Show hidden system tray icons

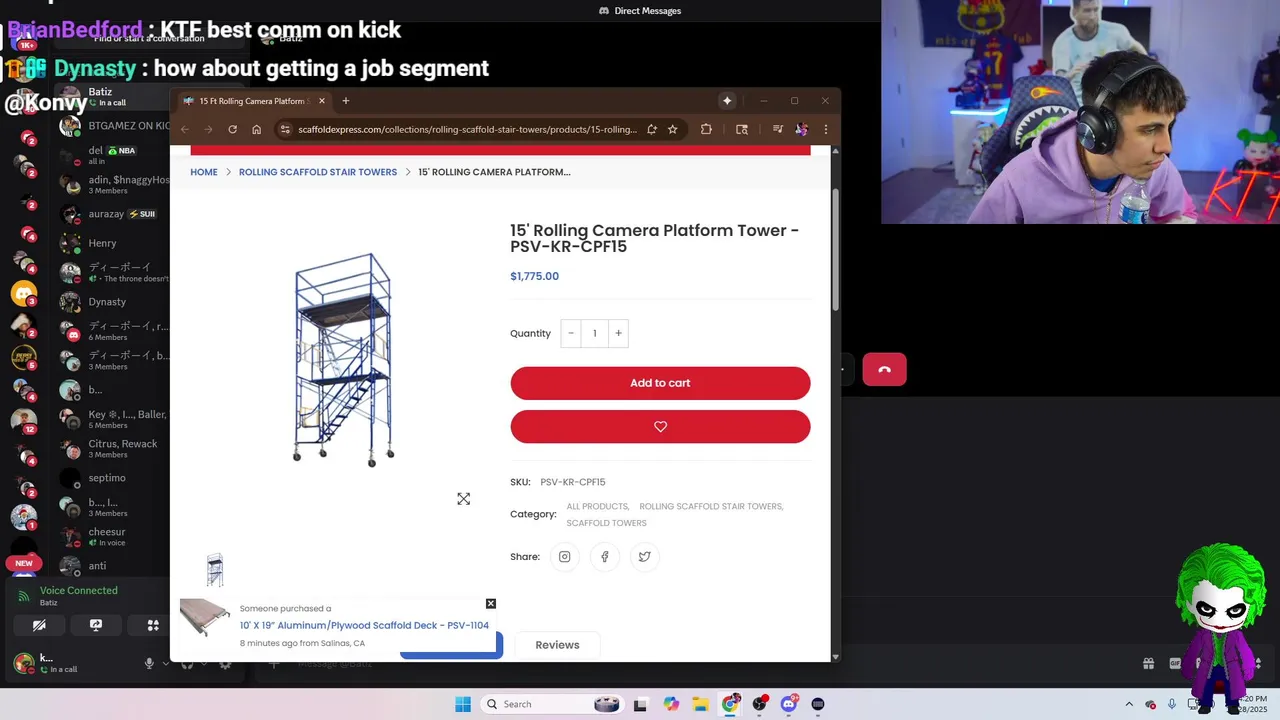point(1129,704)
